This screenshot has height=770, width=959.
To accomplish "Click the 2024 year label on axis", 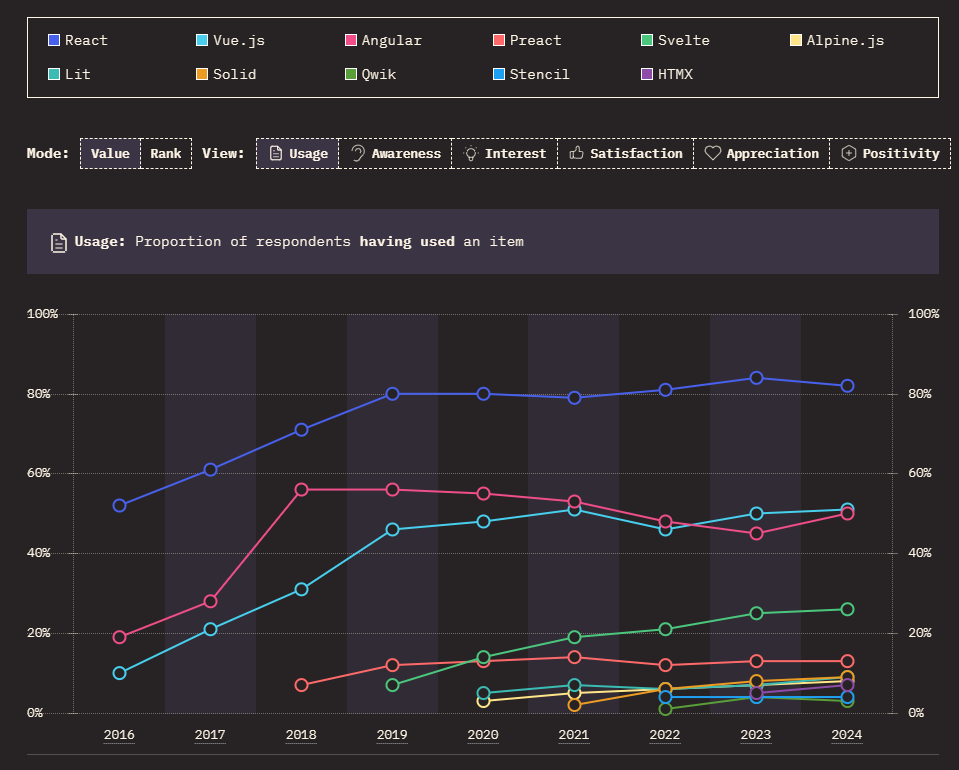I will tap(846, 735).
